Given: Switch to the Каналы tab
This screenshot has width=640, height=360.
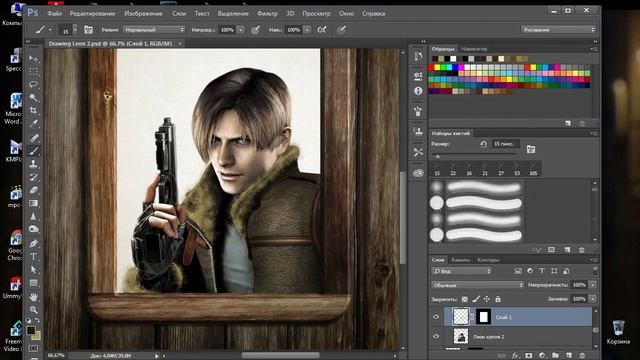Looking at the screenshot, I should click(461, 260).
